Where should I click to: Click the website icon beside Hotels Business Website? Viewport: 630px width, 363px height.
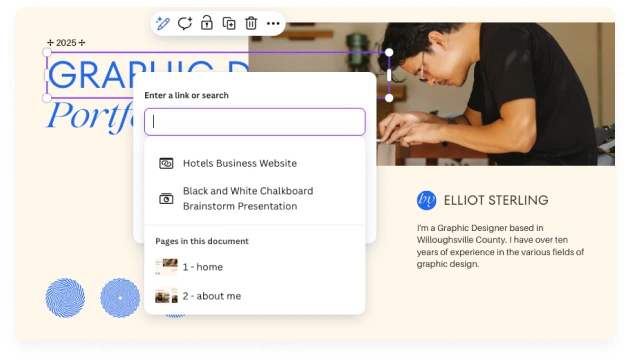pyautogui.click(x=166, y=163)
